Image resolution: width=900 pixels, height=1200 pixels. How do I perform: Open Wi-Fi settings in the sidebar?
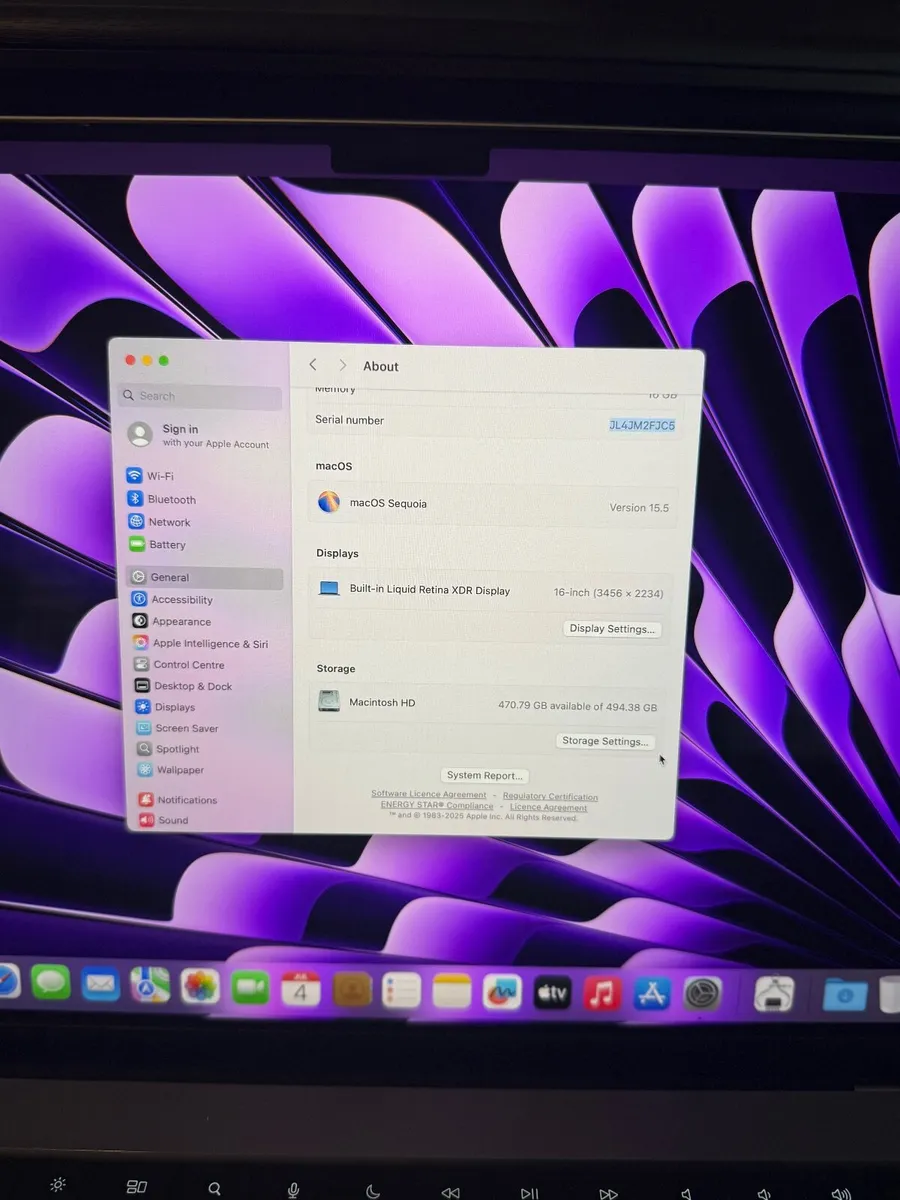[x=160, y=476]
